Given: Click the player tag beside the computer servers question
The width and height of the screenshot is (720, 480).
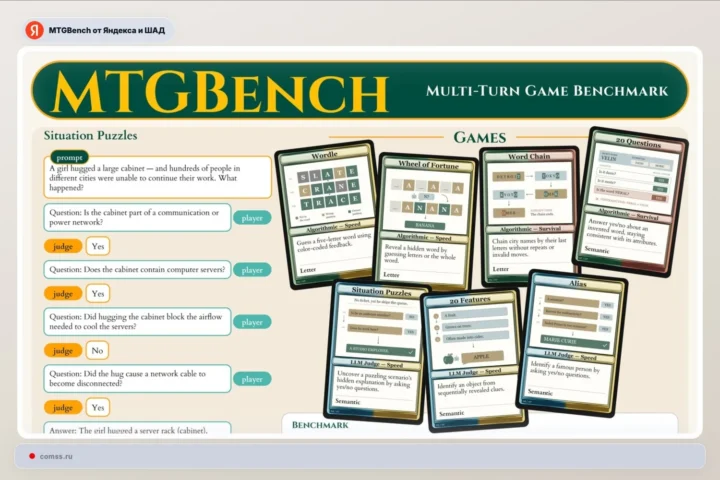Looking at the screenshot, I should [252, 270].
